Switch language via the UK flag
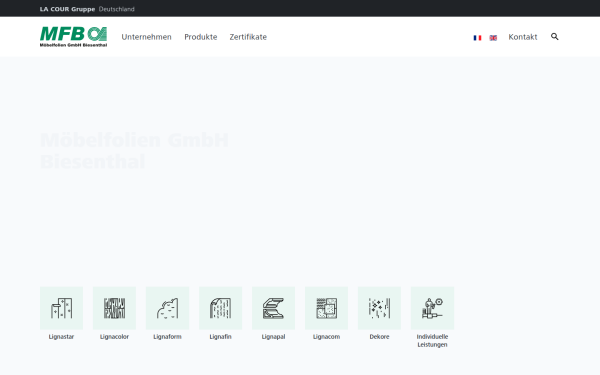Screen dimensions: 600x375 [493, 38]
